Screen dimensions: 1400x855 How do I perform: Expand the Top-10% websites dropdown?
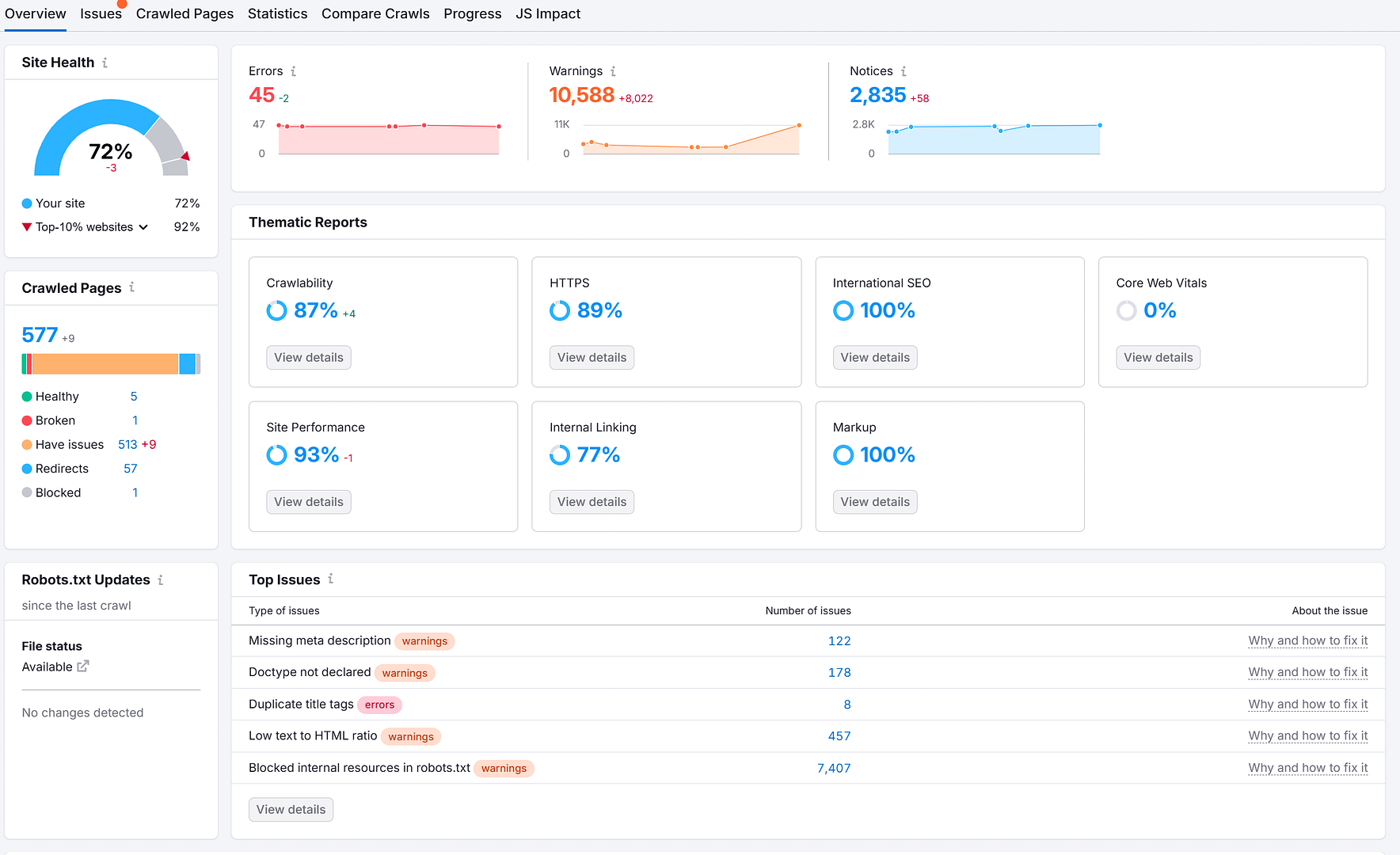point(143,227)
